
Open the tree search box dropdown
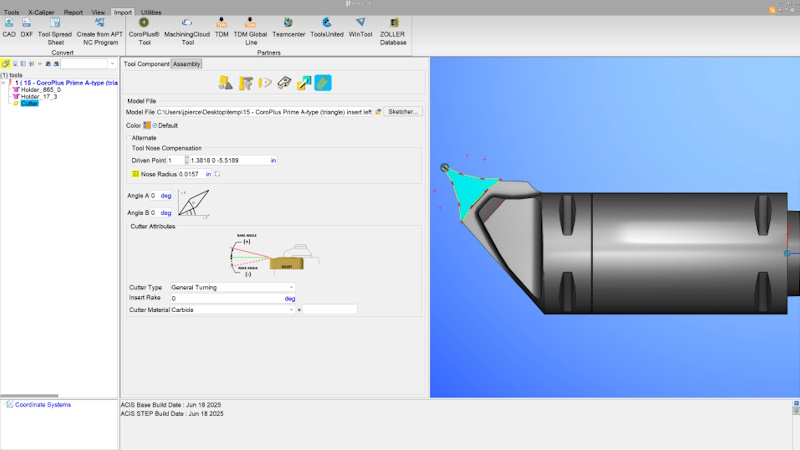coord(112,64)
